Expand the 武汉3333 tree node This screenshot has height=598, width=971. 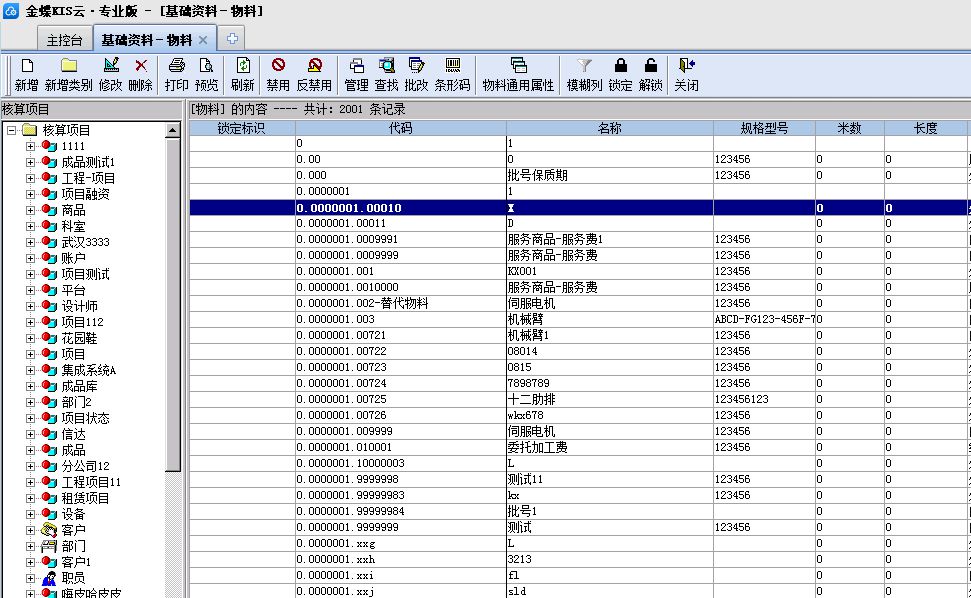pyautogui.click(x=30, y=242)
